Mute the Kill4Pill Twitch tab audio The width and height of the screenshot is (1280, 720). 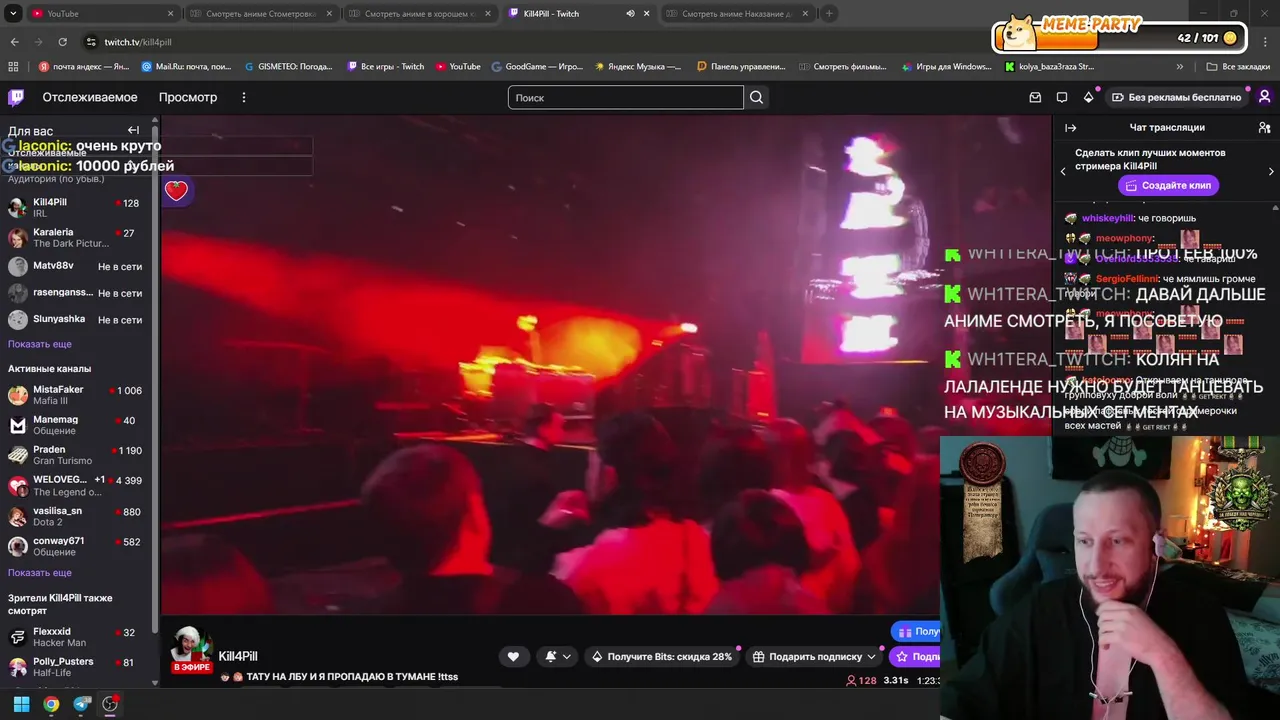point(630,13)
